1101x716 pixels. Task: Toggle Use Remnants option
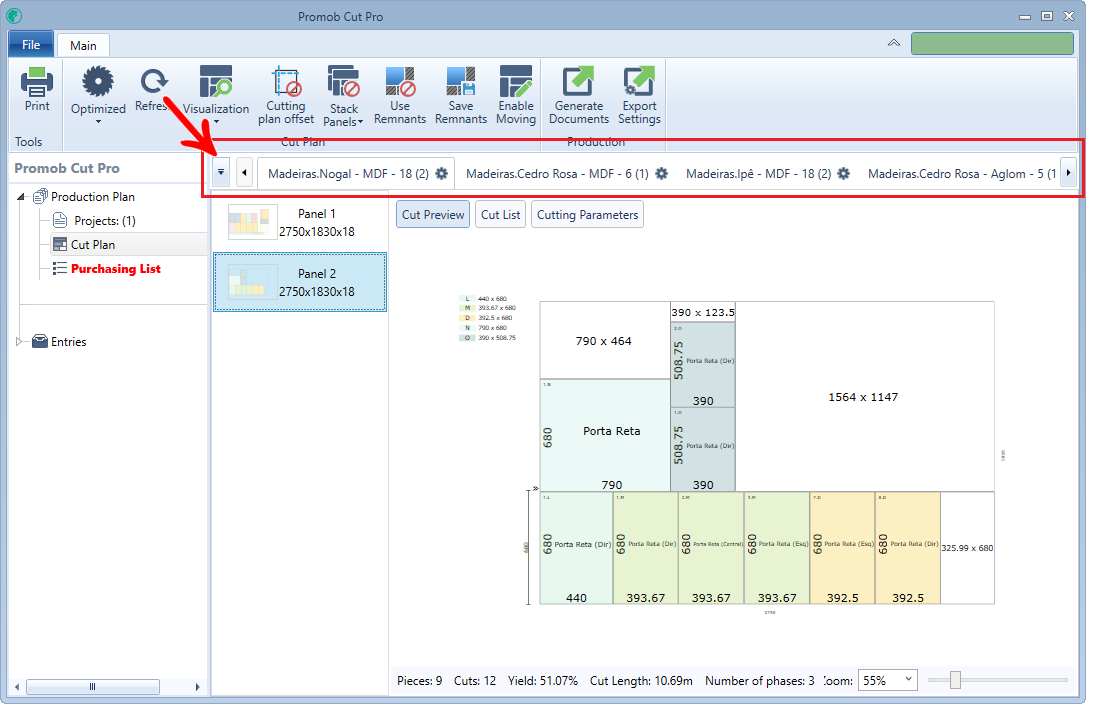(x=400, y=96)
